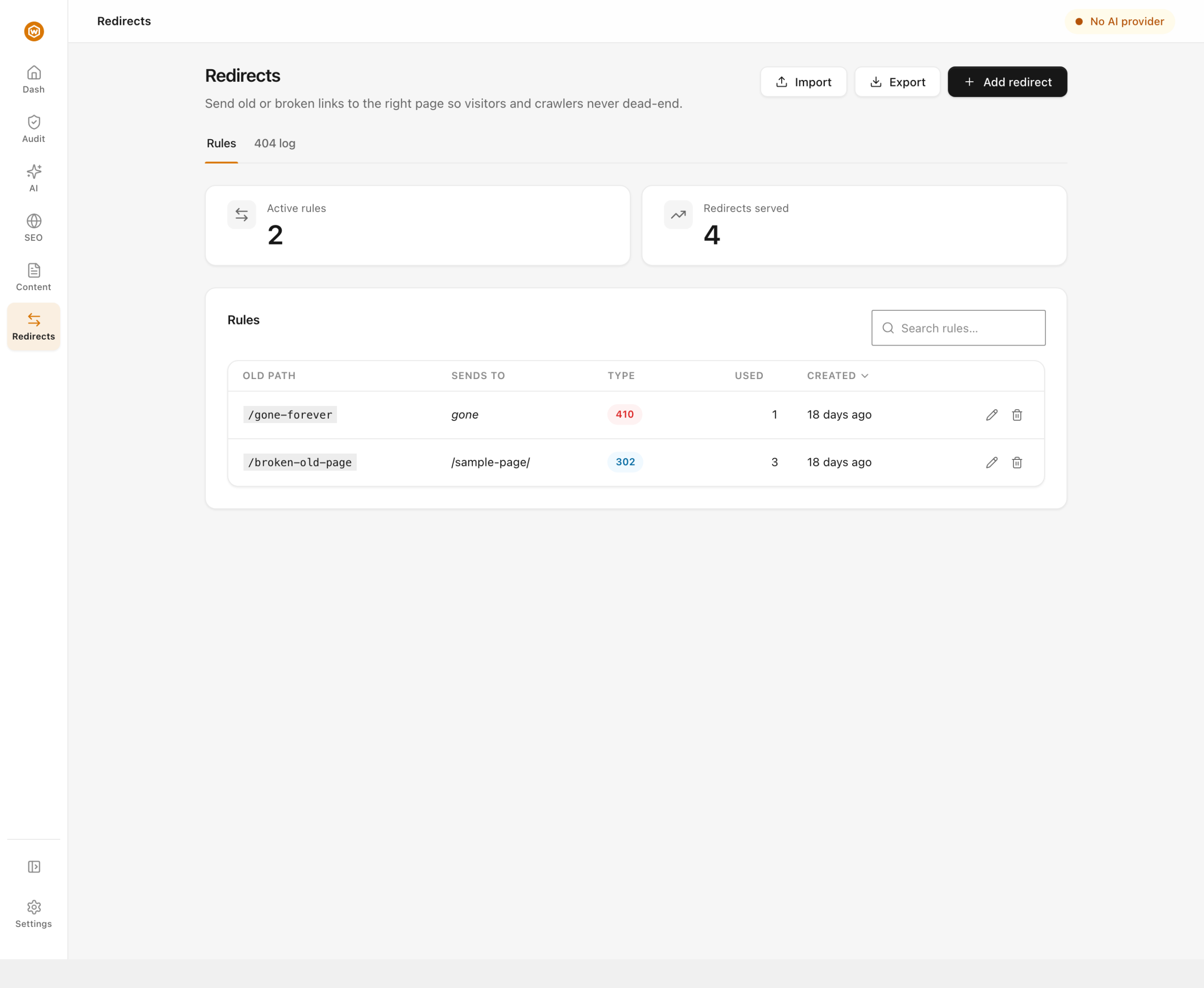Open the AI sparkle section
The image size is (1204, 988).
(x=33, y=178)
